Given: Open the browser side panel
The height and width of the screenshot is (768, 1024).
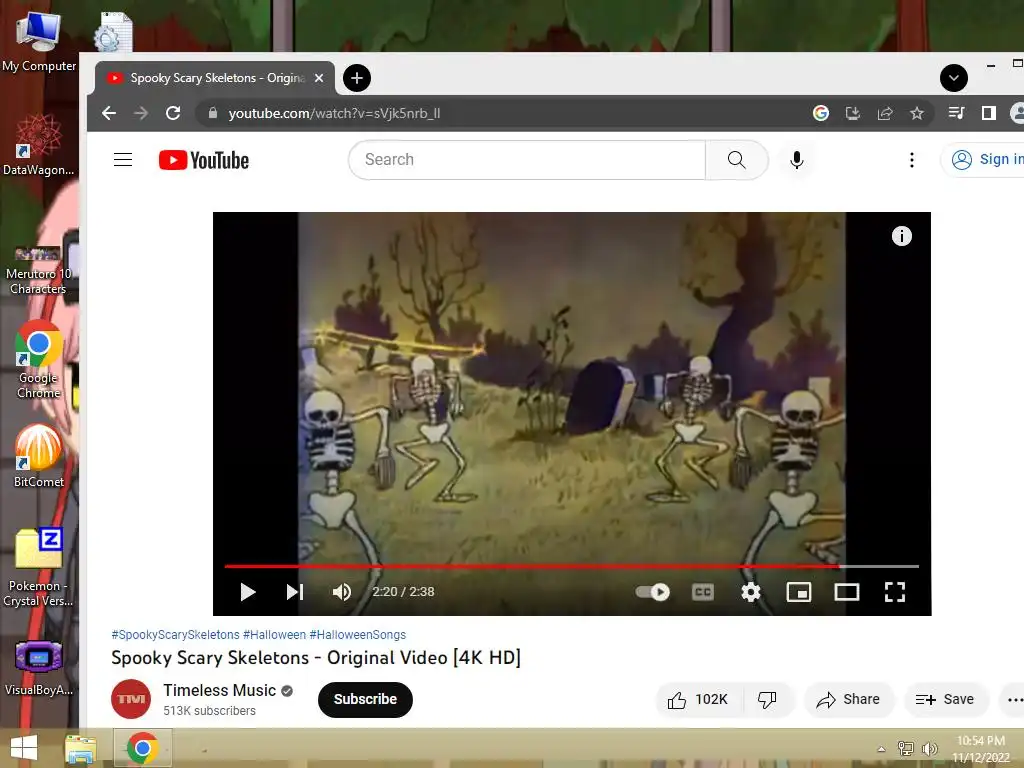Looking at the screenshot, I should pyautogui.click(x=989, y=113).
